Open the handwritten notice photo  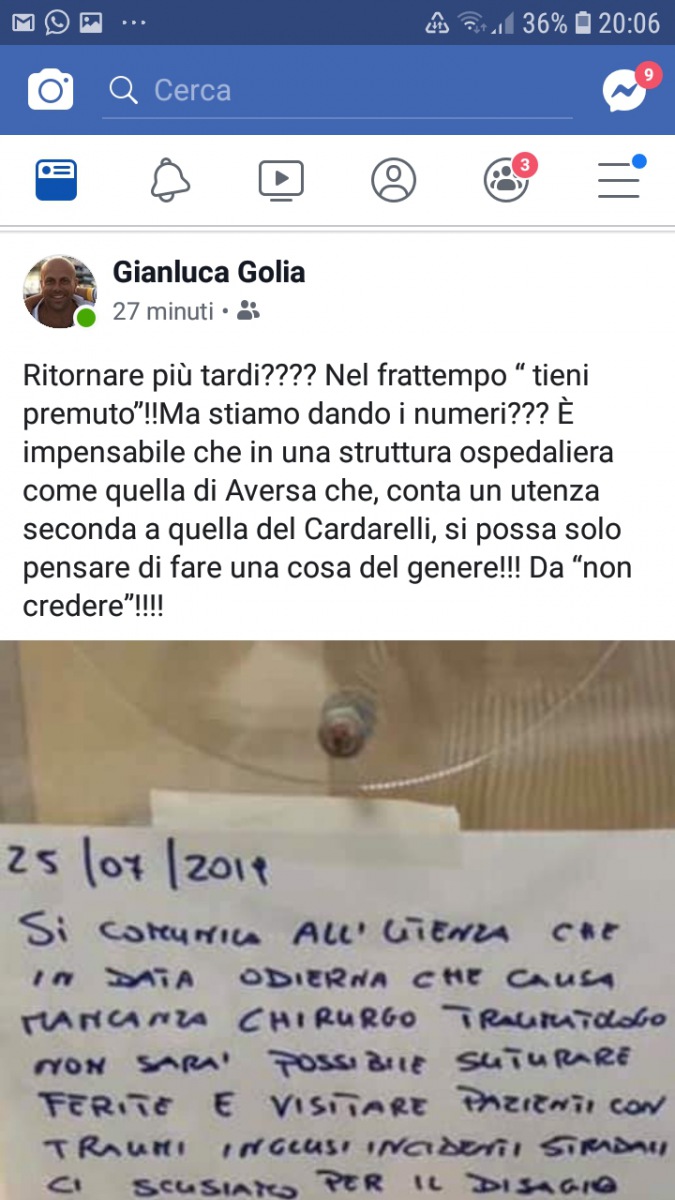[x=337, y=920]
